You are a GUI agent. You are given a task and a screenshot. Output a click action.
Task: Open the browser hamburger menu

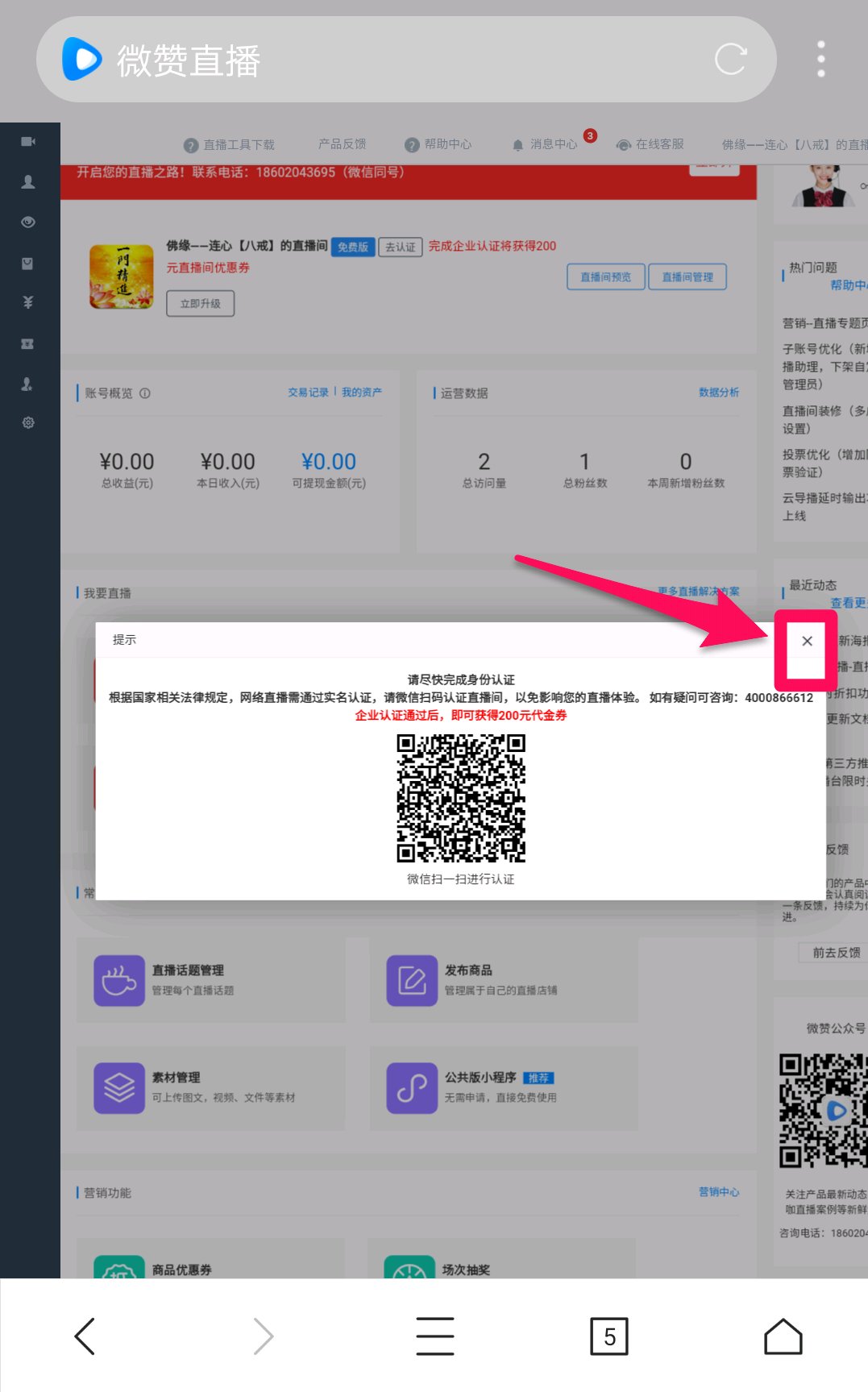(435, 1336)
